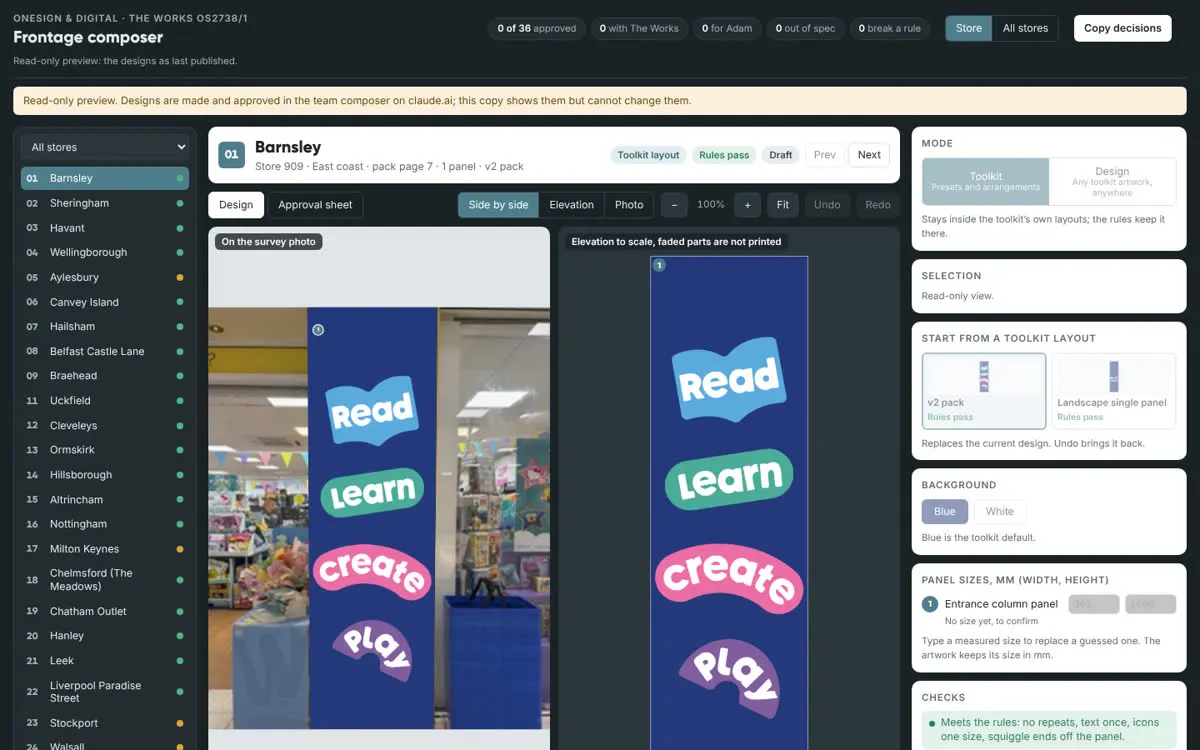Viewport: 1200px width, 750px height.
Task: Switch scope to Store in the top toggle
Action: click(969, 28)
